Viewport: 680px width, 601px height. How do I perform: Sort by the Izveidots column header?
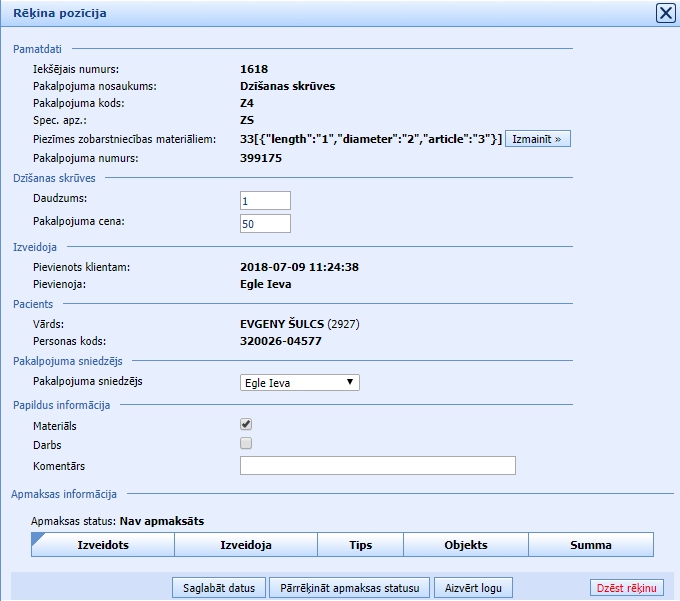(103, 545)
